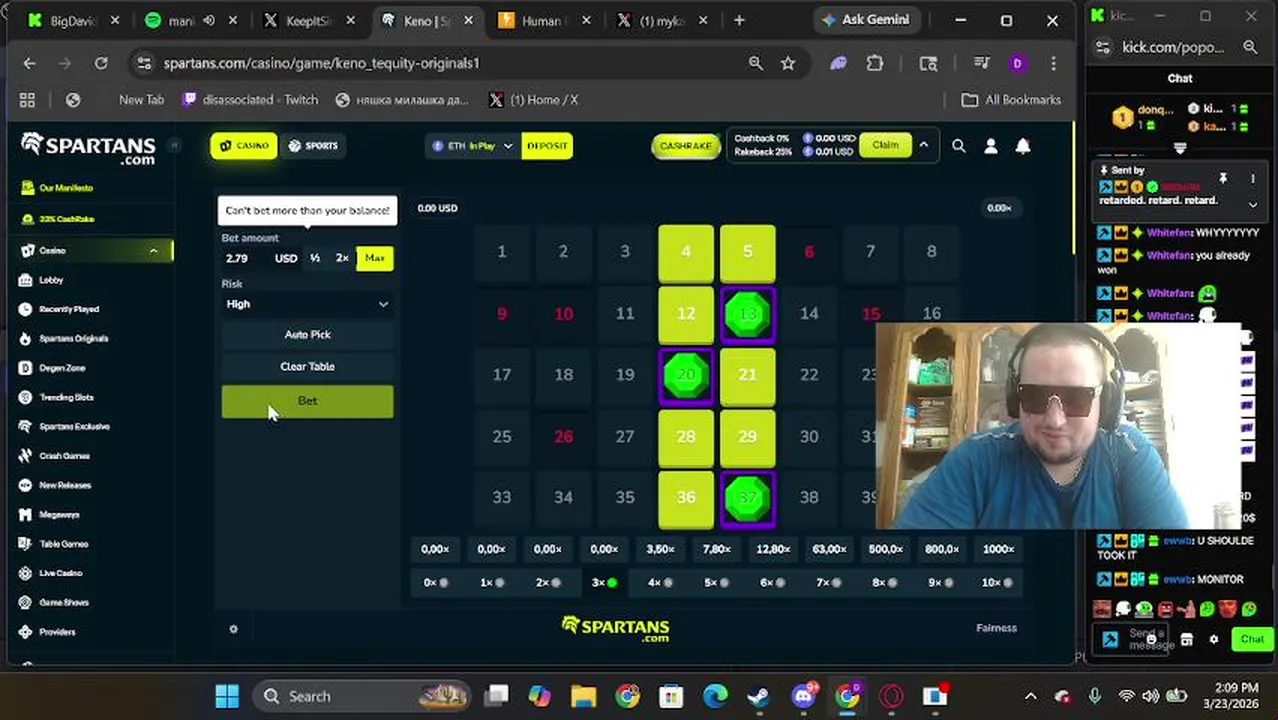
Task: Open Chrome three-dot menu
Action: [x=1053, y=63]
